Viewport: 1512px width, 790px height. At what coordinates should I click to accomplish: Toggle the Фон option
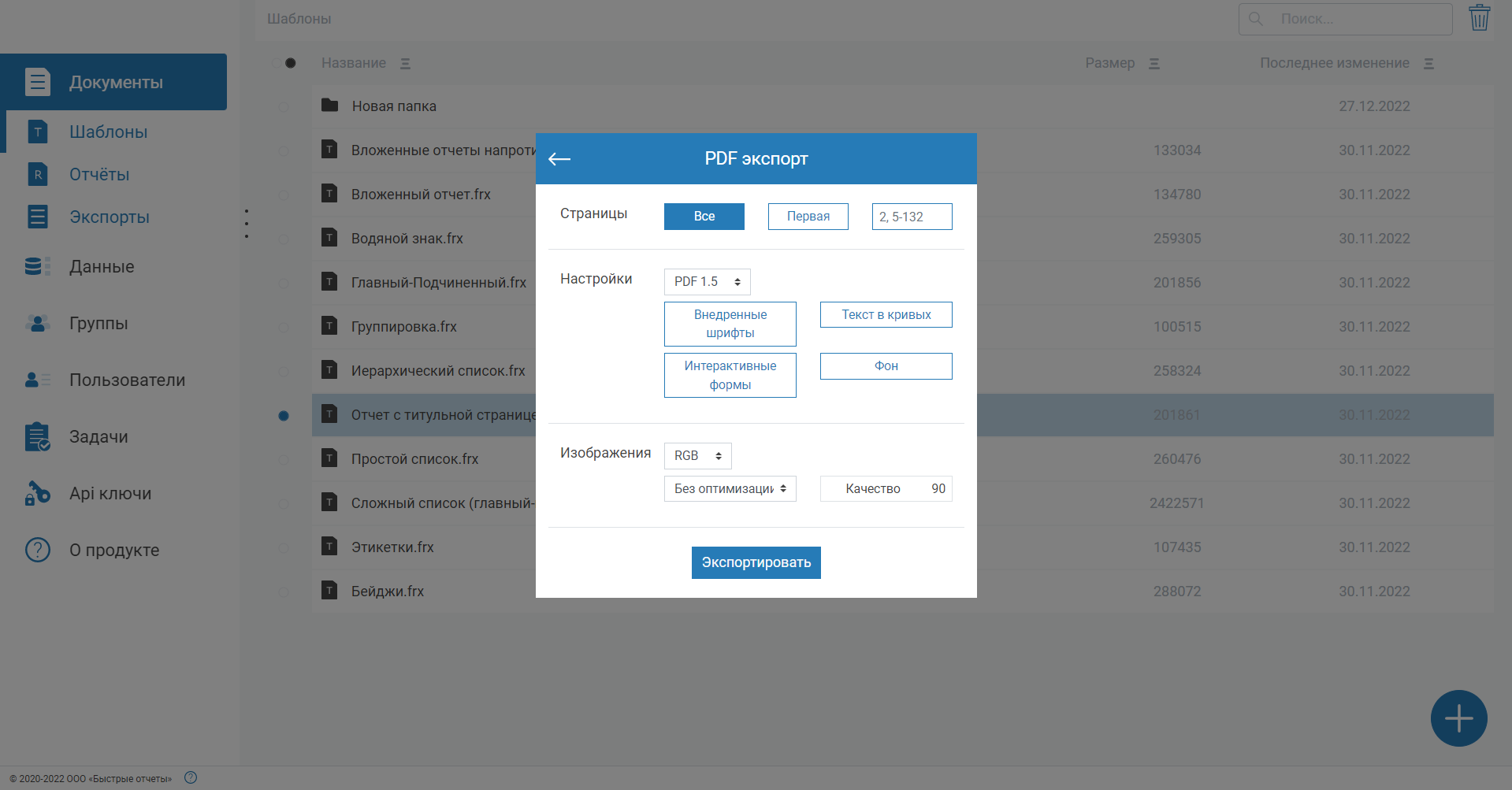(x=886, y=366)
